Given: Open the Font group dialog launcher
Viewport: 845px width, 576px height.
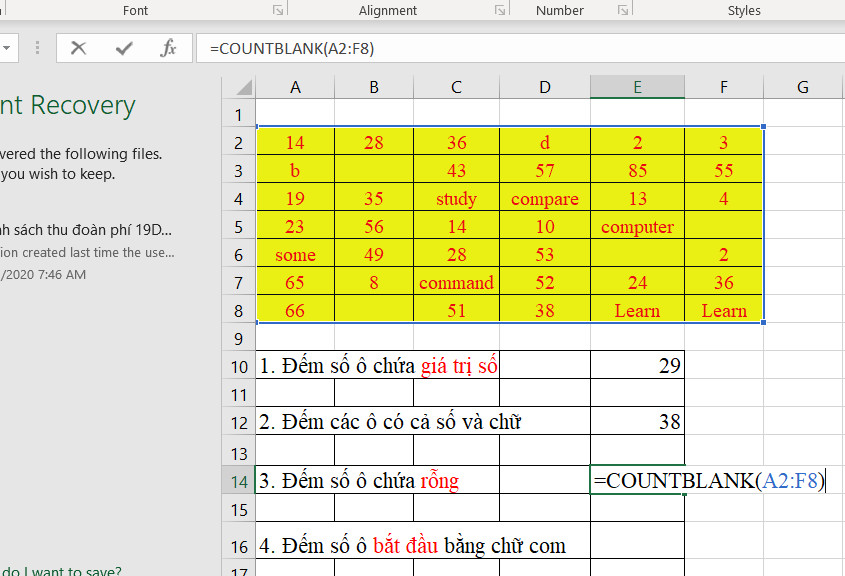Looking at the screenshot, I should 277,10.
